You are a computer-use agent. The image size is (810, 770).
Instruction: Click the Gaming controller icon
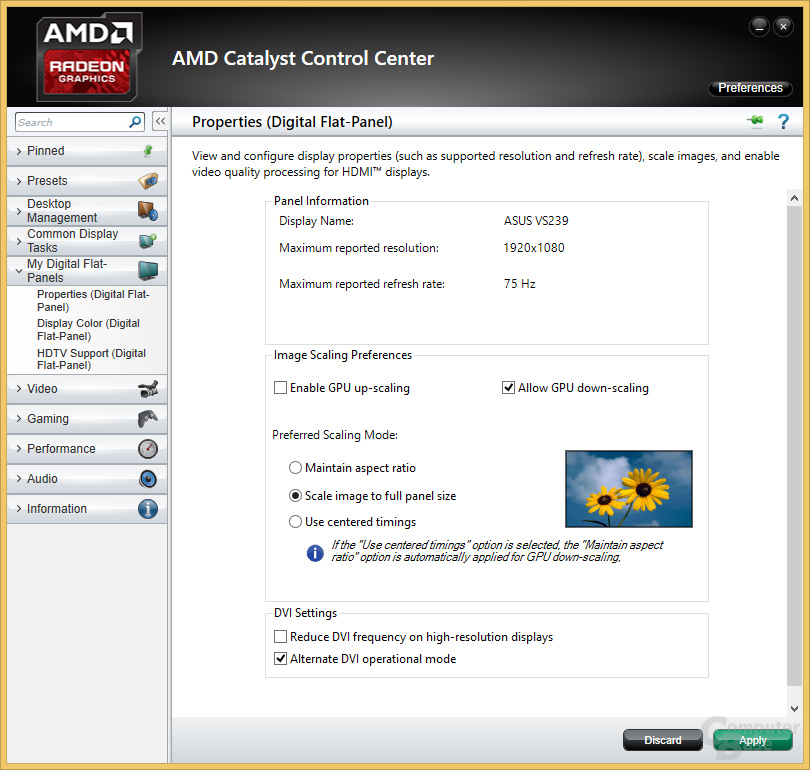tap(148, 419)
